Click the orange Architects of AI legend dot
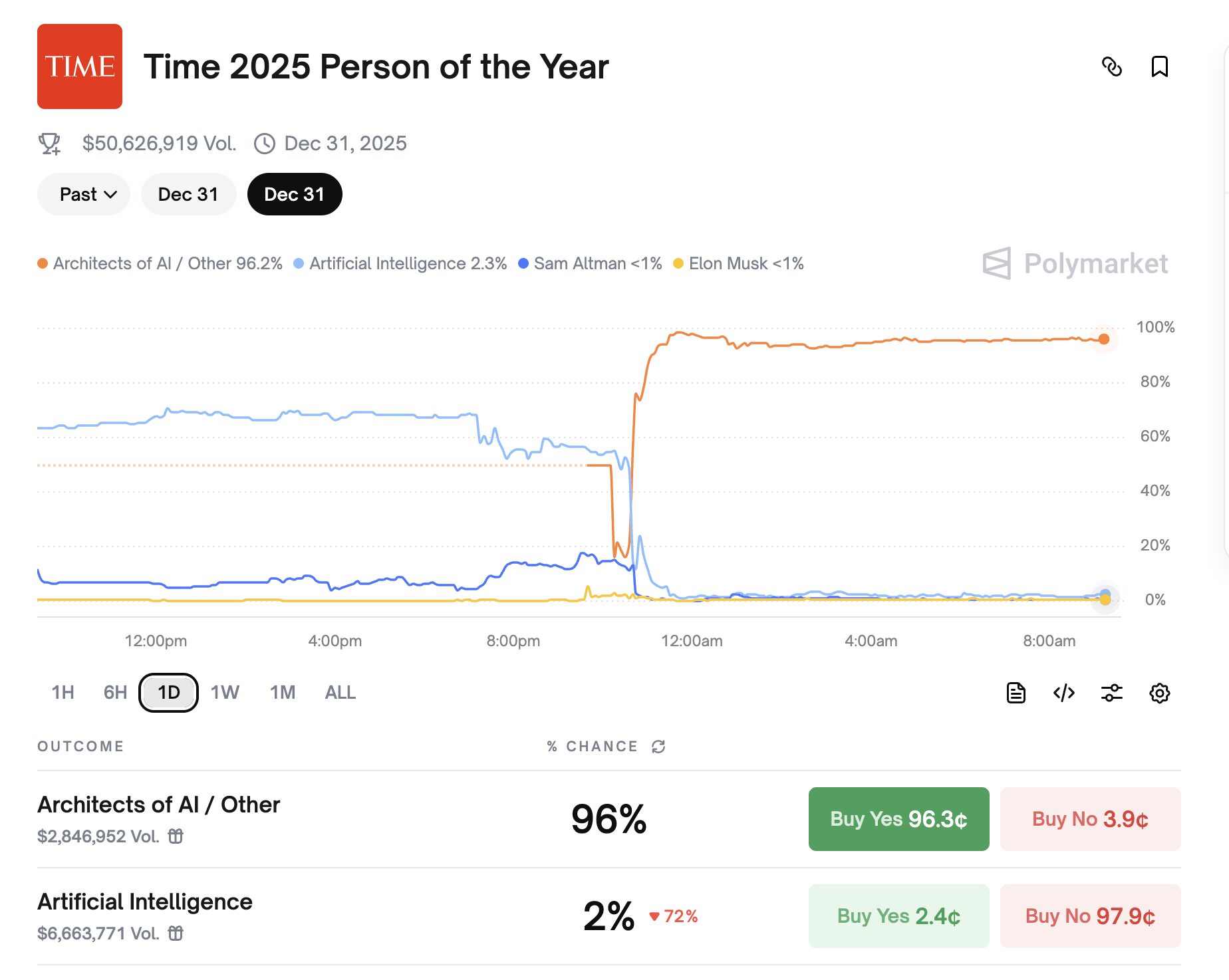Viewport: 1229px width, 980px height. pyautogui.click(x=43, y=263)
